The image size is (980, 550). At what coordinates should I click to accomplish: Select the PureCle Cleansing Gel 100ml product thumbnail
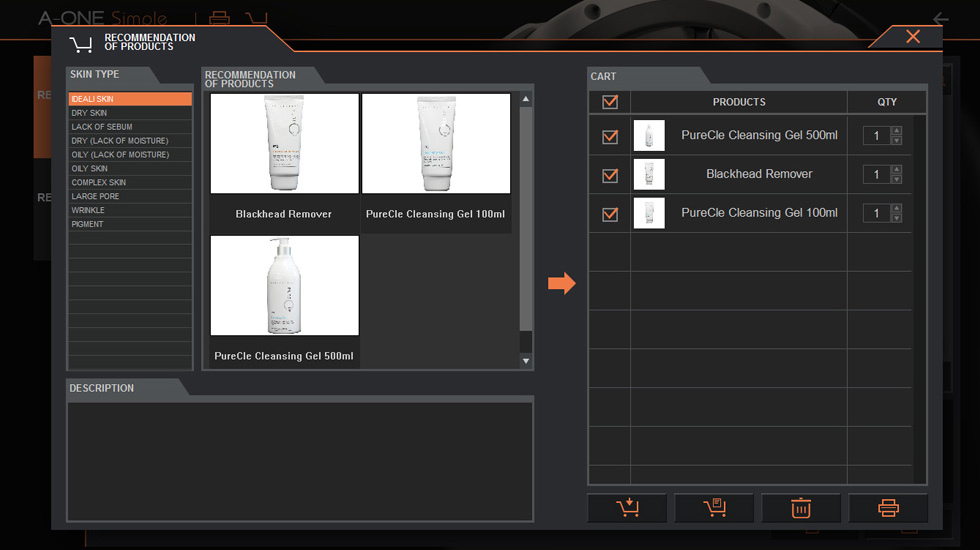point(436,143)
